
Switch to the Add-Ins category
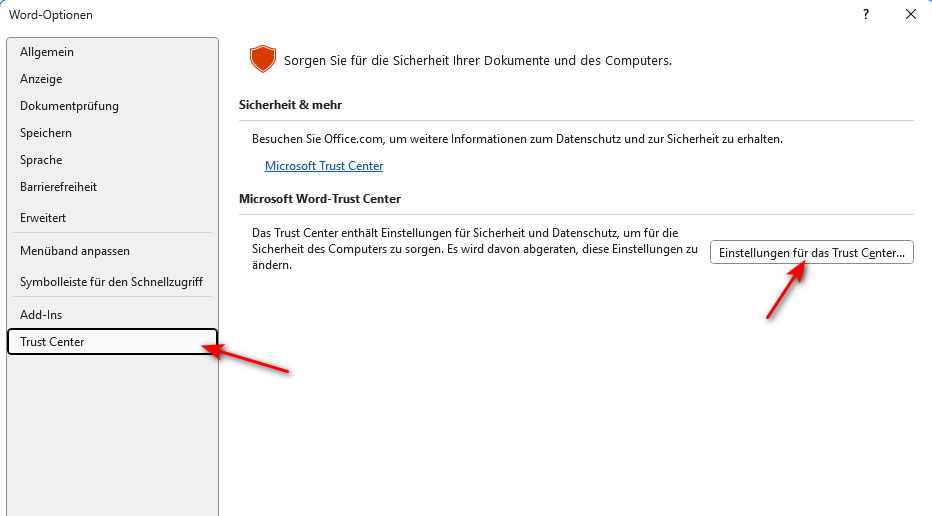(x=41, y=315)
